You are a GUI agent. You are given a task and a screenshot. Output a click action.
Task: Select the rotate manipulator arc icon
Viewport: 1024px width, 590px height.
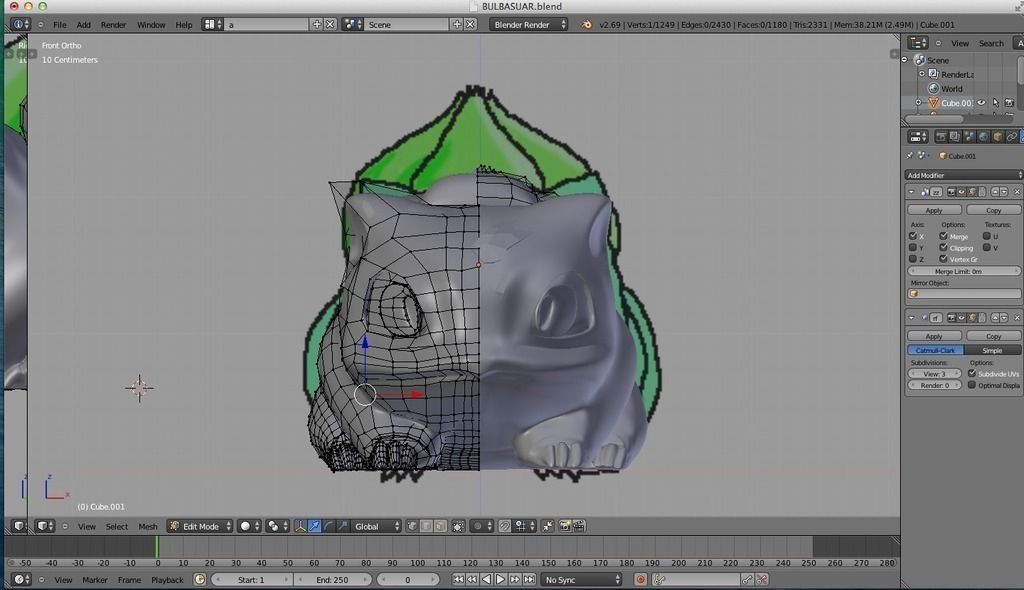coord(328,526)
